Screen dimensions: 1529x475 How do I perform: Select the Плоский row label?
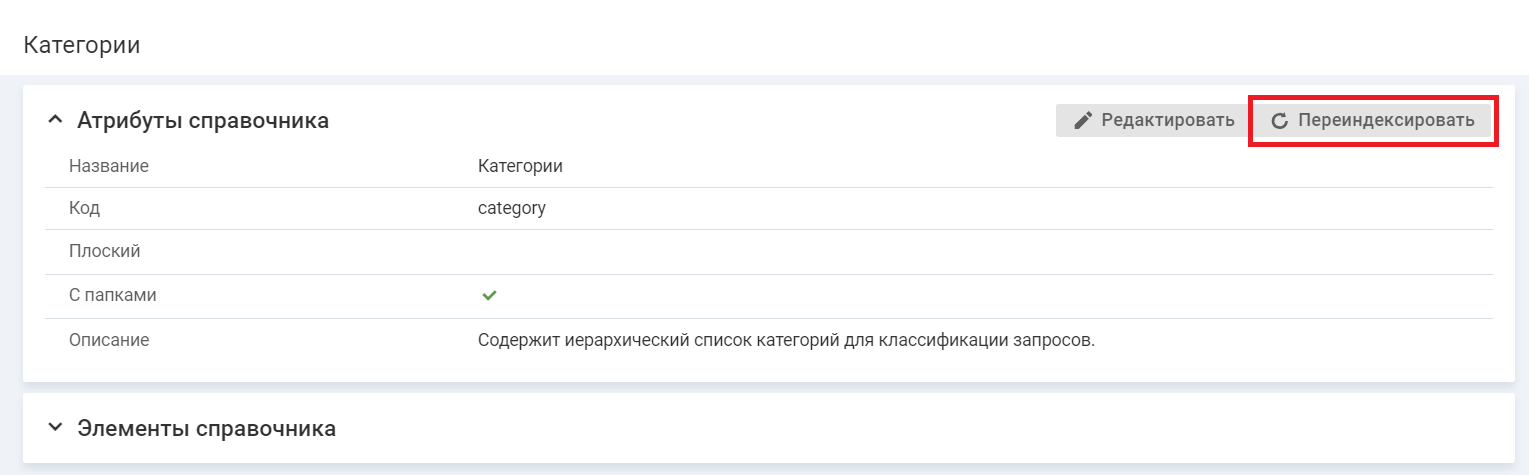pos(104,252)
